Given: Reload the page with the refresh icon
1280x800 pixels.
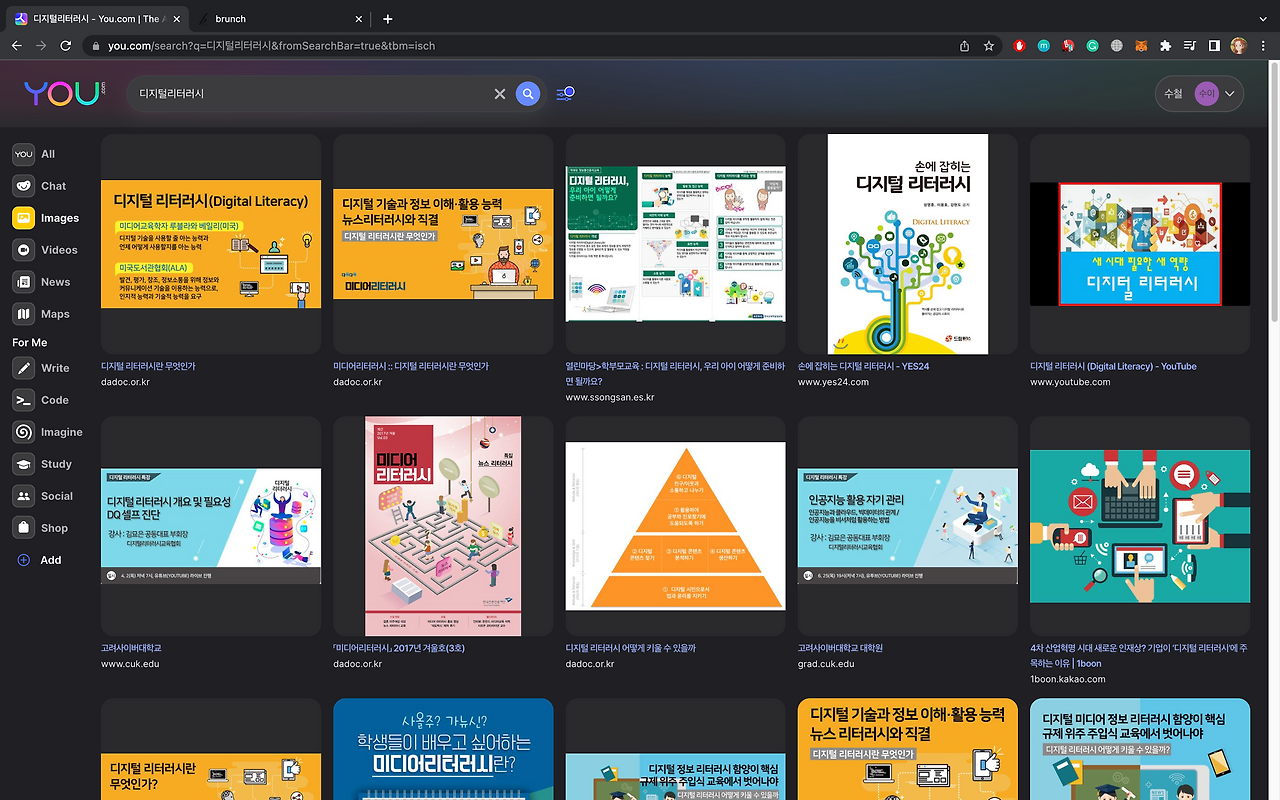Looking at the screenshot, I should pos(66,46).
